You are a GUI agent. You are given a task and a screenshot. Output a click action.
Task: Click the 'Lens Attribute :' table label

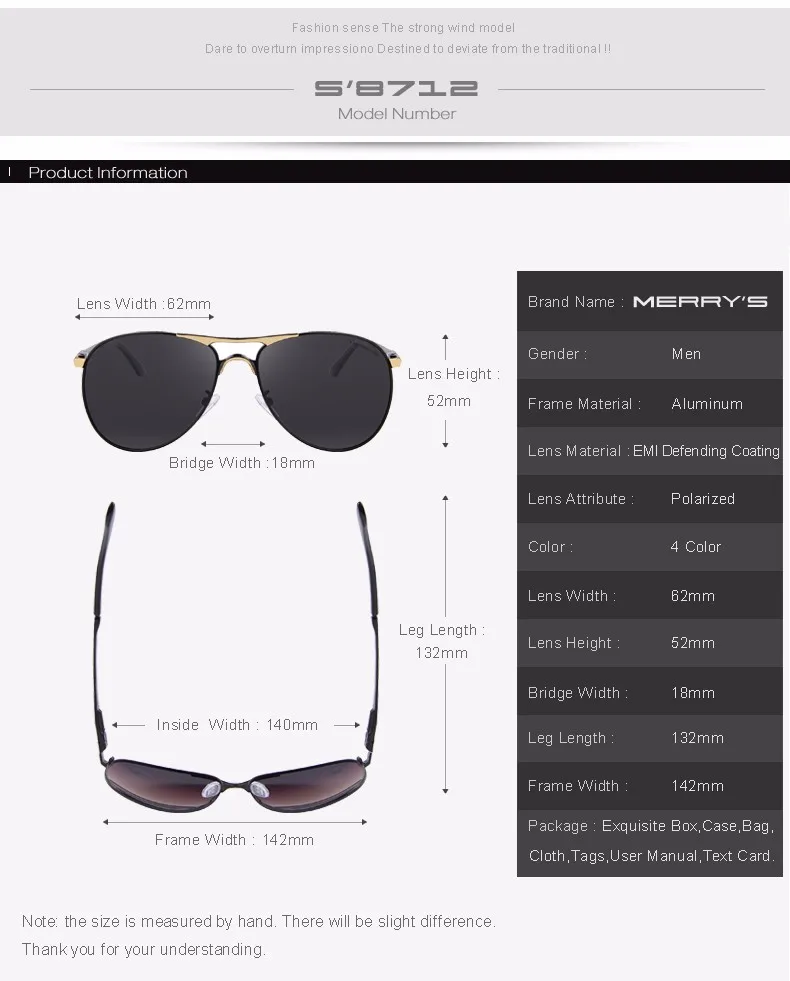(580, 499)
